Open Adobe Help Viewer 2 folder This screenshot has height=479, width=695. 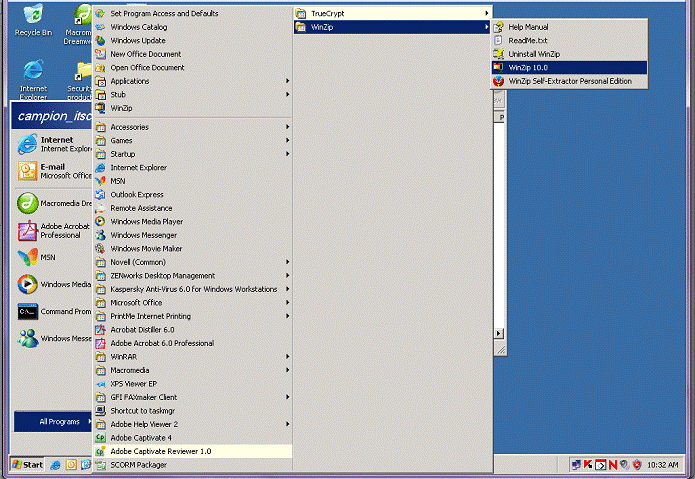(x=193, y=424)
